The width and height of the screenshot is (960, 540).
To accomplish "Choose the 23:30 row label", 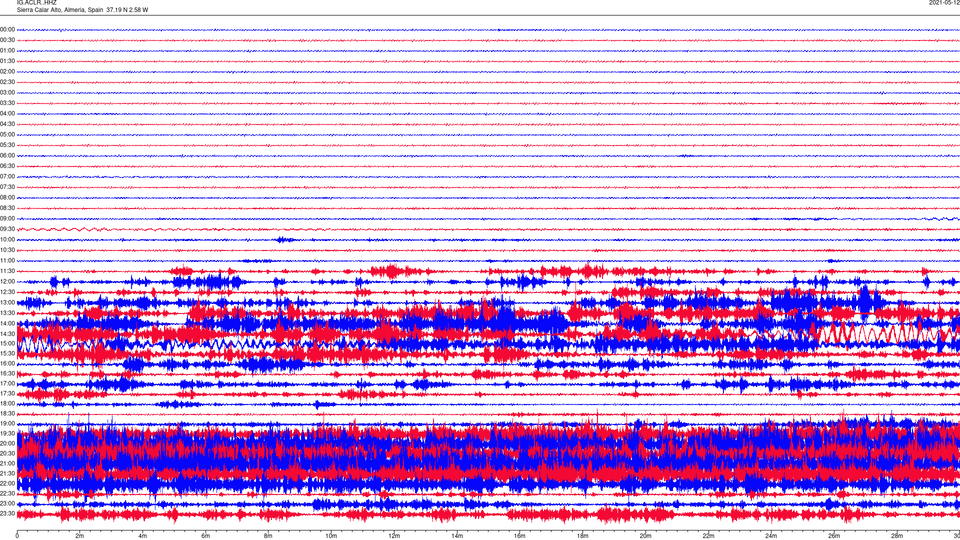I will point(7,514).
